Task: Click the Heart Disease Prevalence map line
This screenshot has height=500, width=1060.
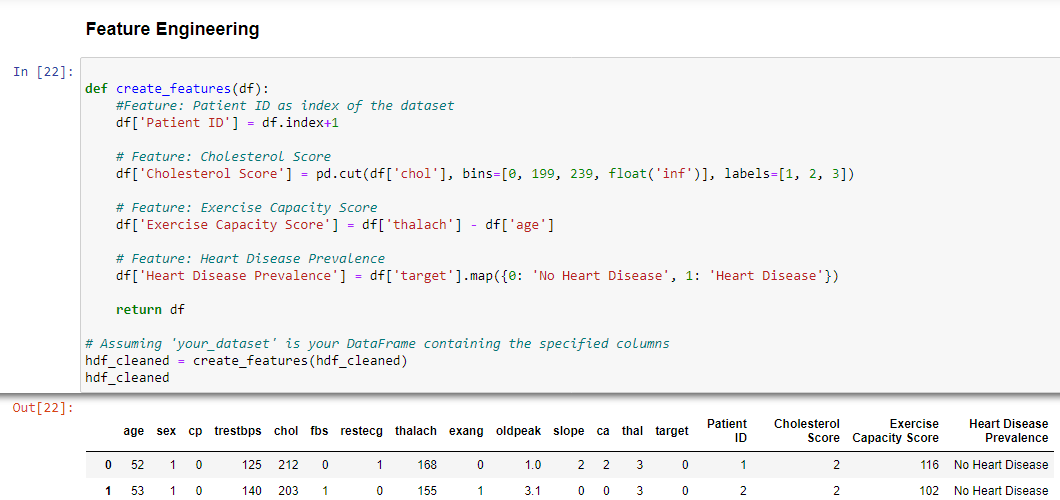Action: [x=477, y=276]
